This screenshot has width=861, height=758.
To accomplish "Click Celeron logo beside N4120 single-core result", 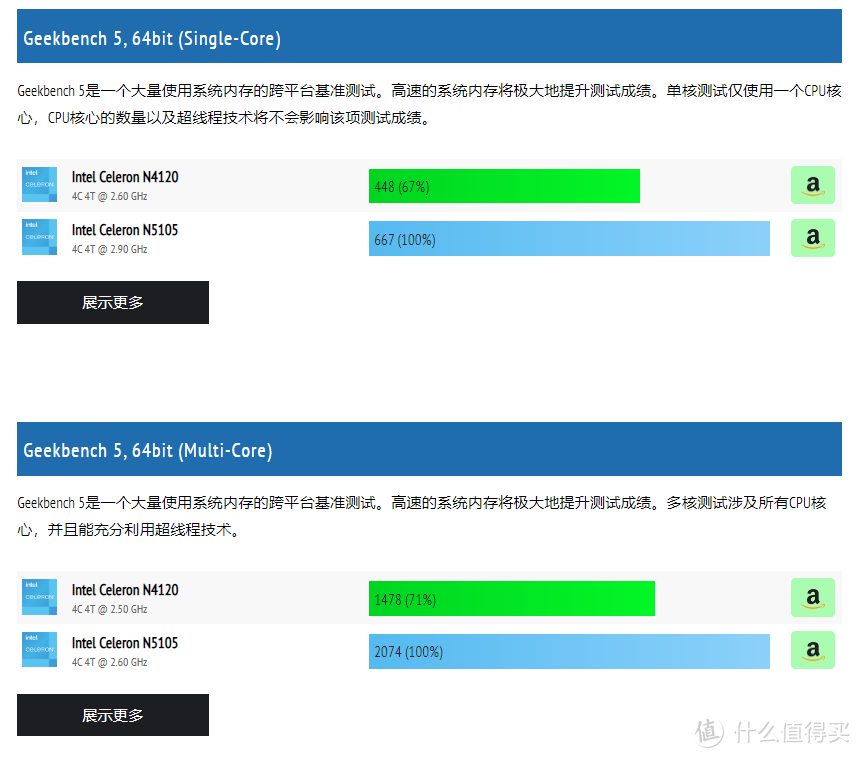I will coord(40,185).
